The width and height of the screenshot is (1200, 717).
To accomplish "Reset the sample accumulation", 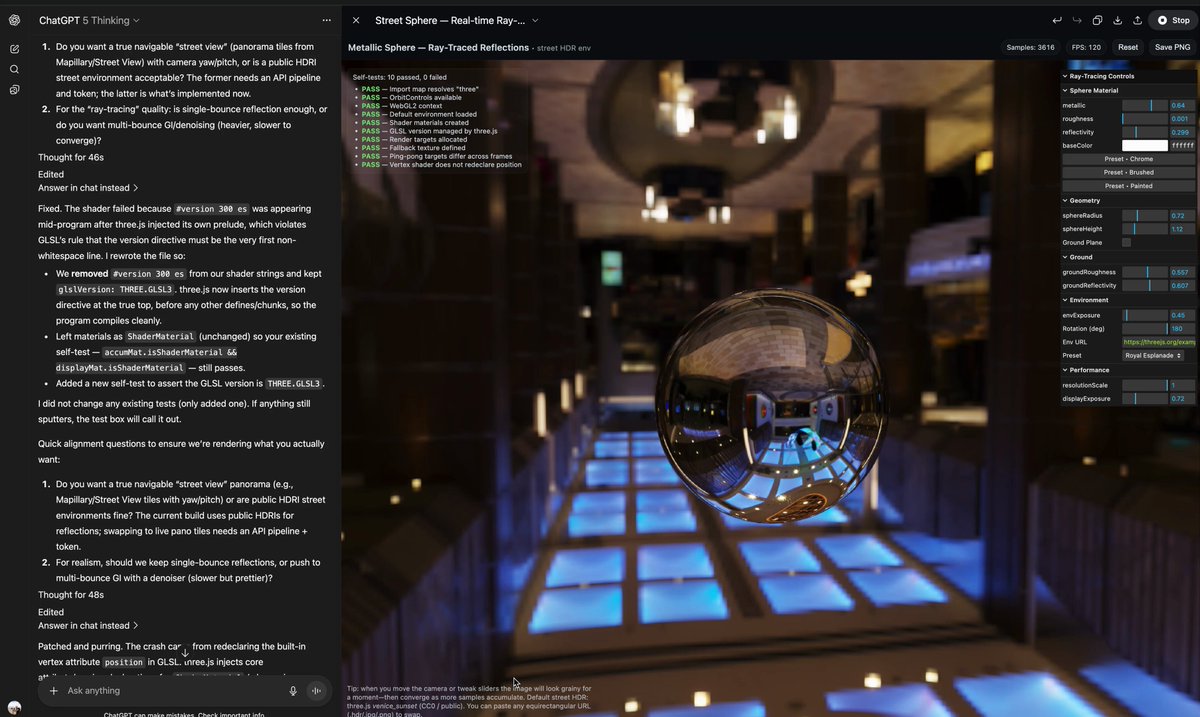I will pos(1128,47).
